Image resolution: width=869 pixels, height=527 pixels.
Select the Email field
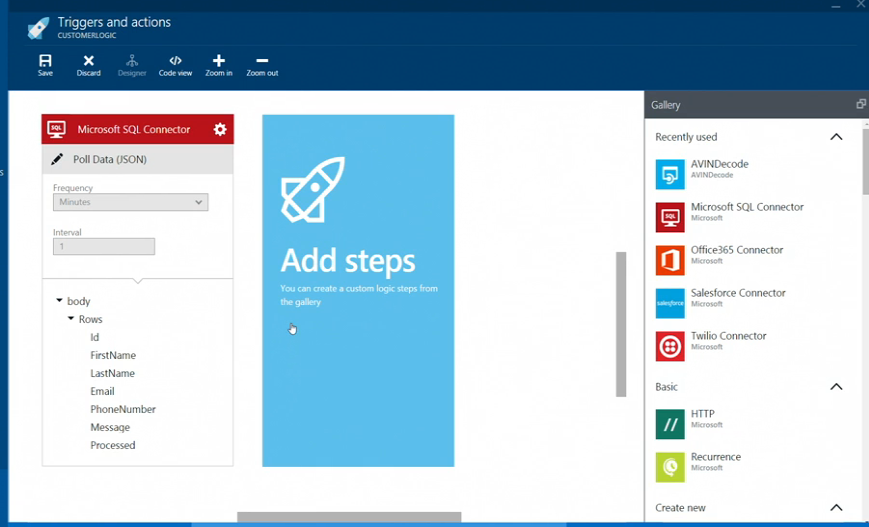(103, 391)
